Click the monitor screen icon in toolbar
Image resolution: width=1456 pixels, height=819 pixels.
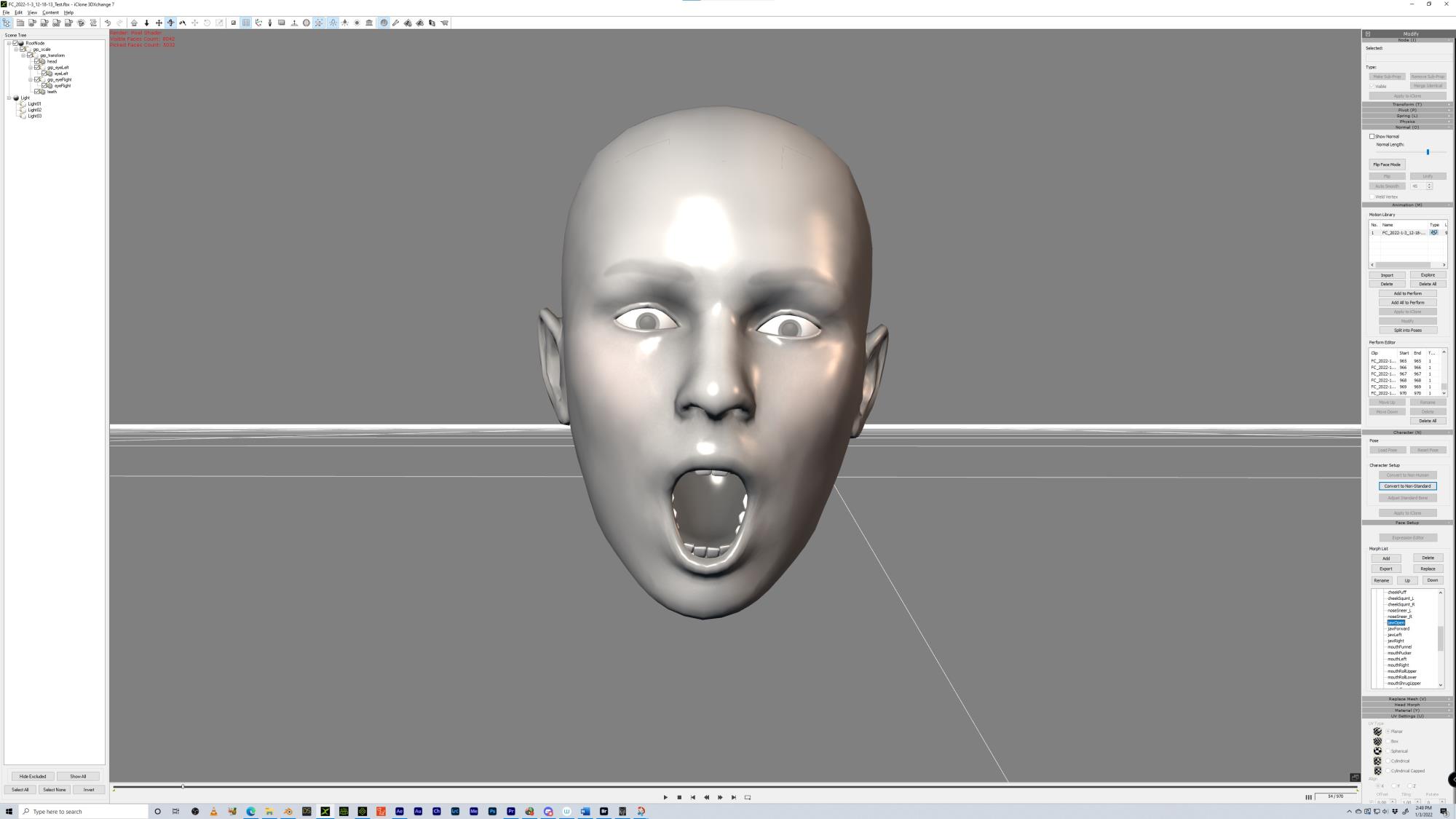click(282, 23)
